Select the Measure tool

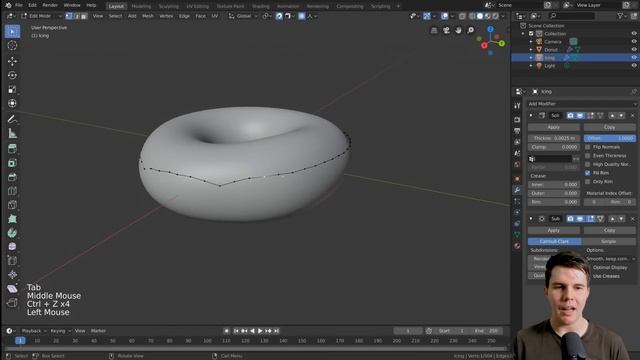[12, 133]
